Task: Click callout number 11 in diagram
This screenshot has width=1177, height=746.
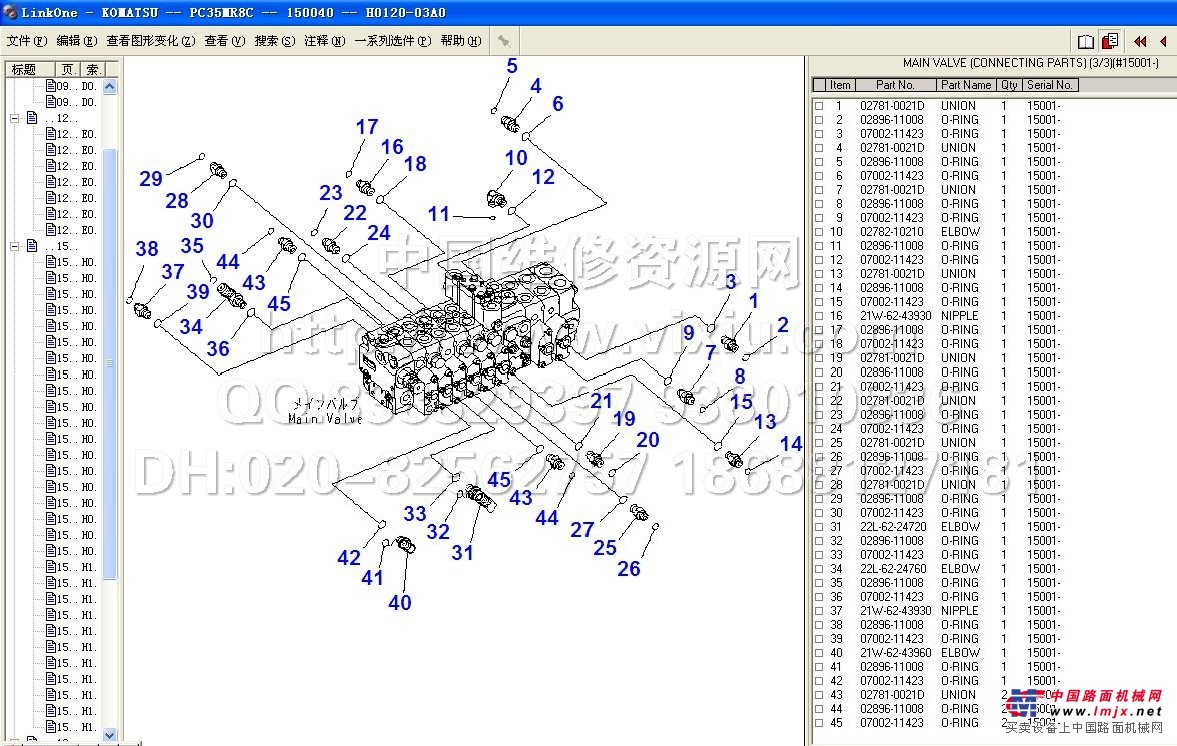Action: 438,215
